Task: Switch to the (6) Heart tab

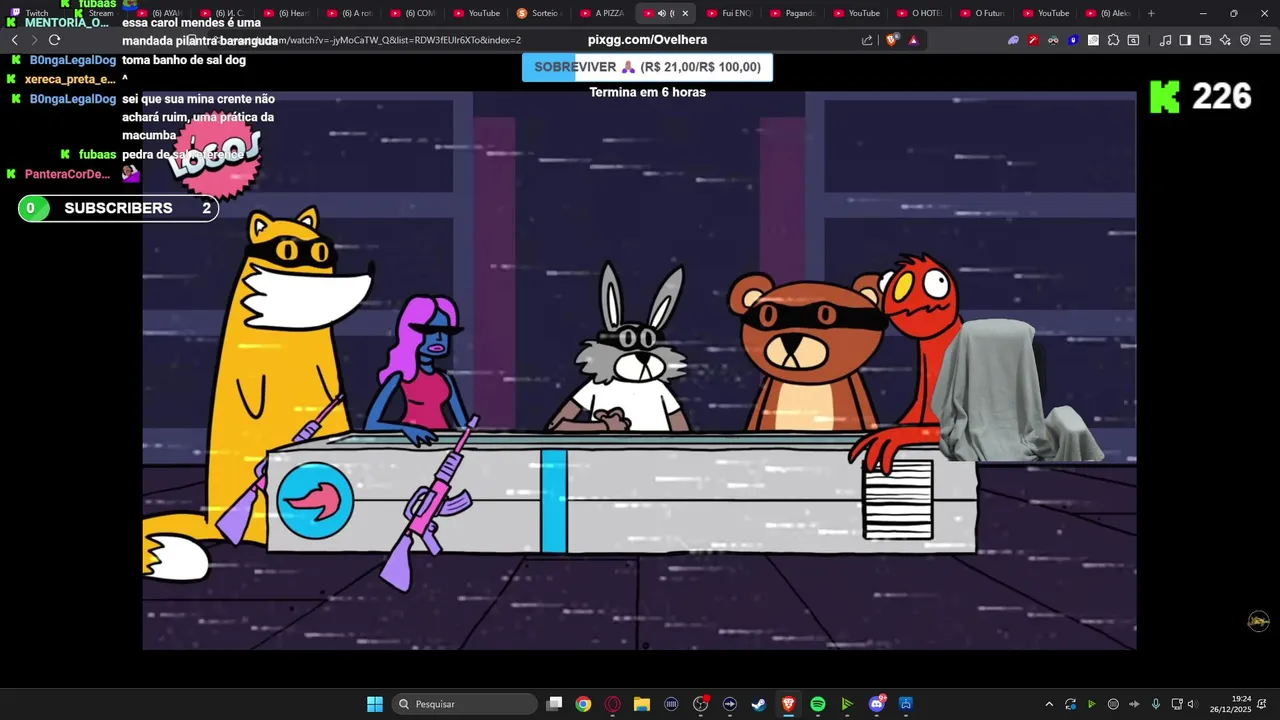Action: (x=287, y=13)
